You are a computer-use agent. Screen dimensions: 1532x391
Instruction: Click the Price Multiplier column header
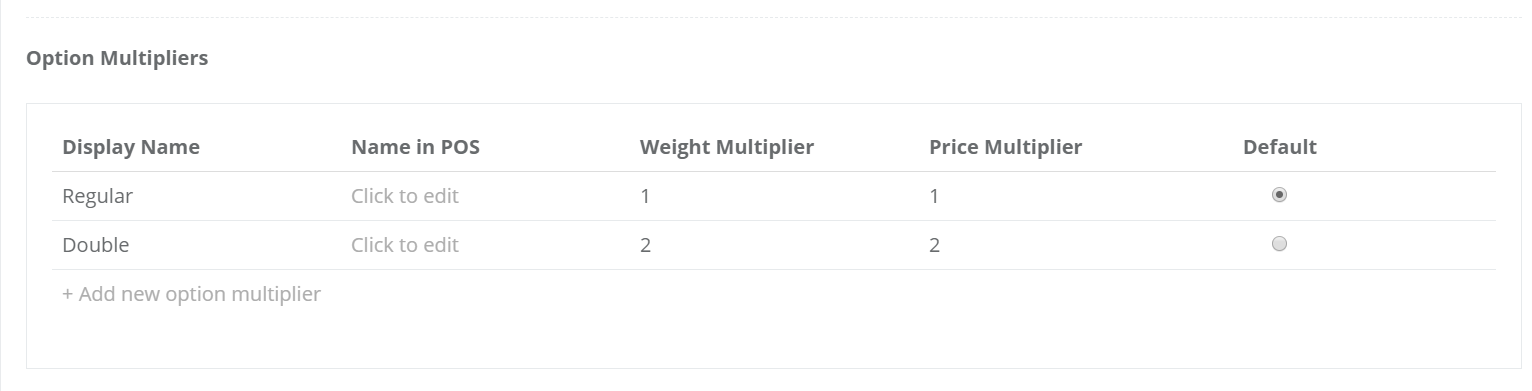[x=1005, y=147]
